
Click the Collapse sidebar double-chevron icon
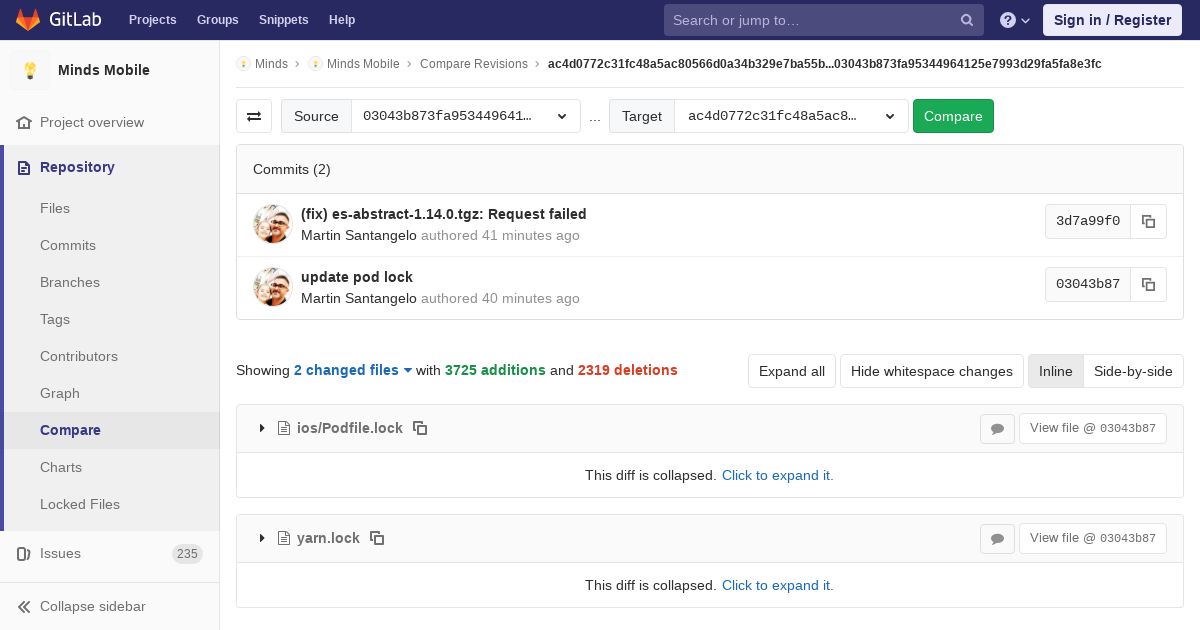tap(24, 606)
